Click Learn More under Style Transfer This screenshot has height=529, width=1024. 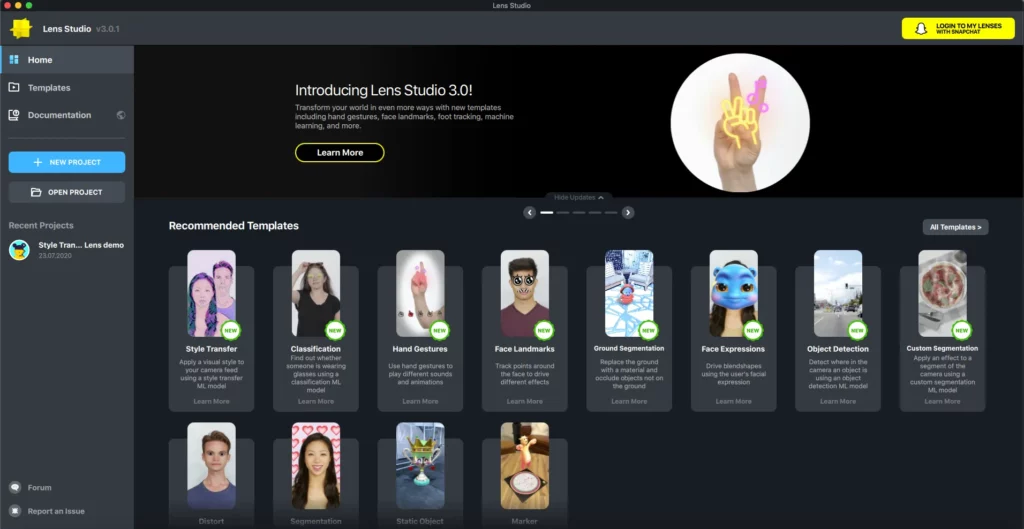click(x=212, y=401)
